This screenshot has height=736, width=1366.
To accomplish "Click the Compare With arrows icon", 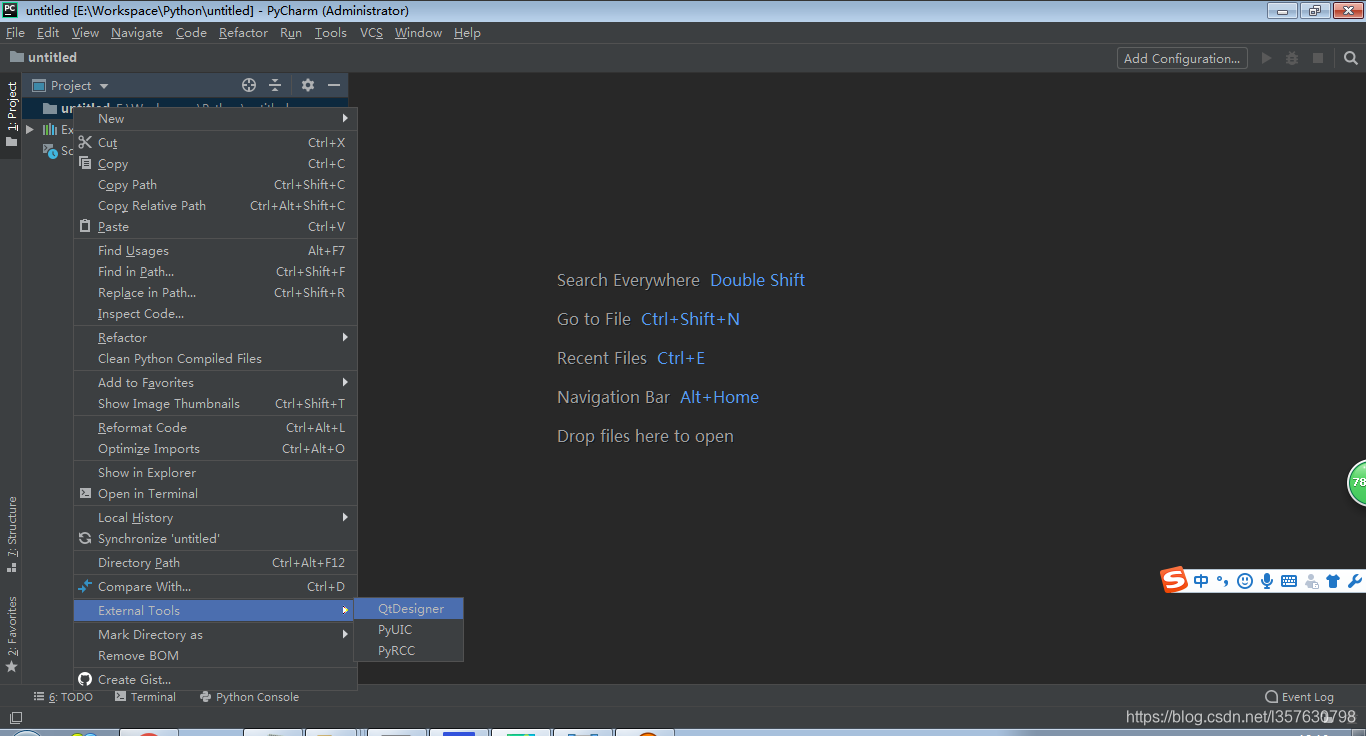I will (x=85, y=586).
